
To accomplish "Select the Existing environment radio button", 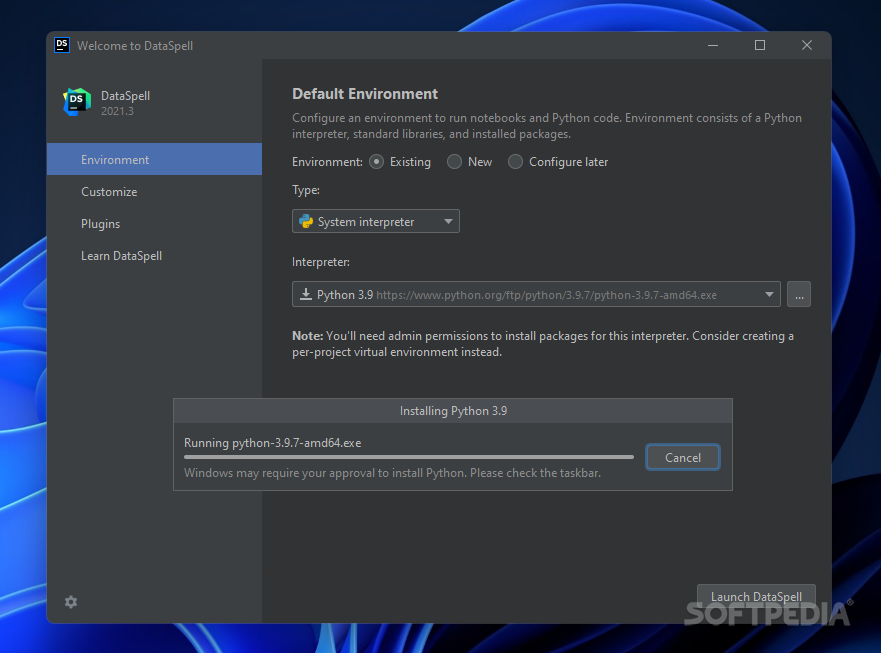I will 376,162.
